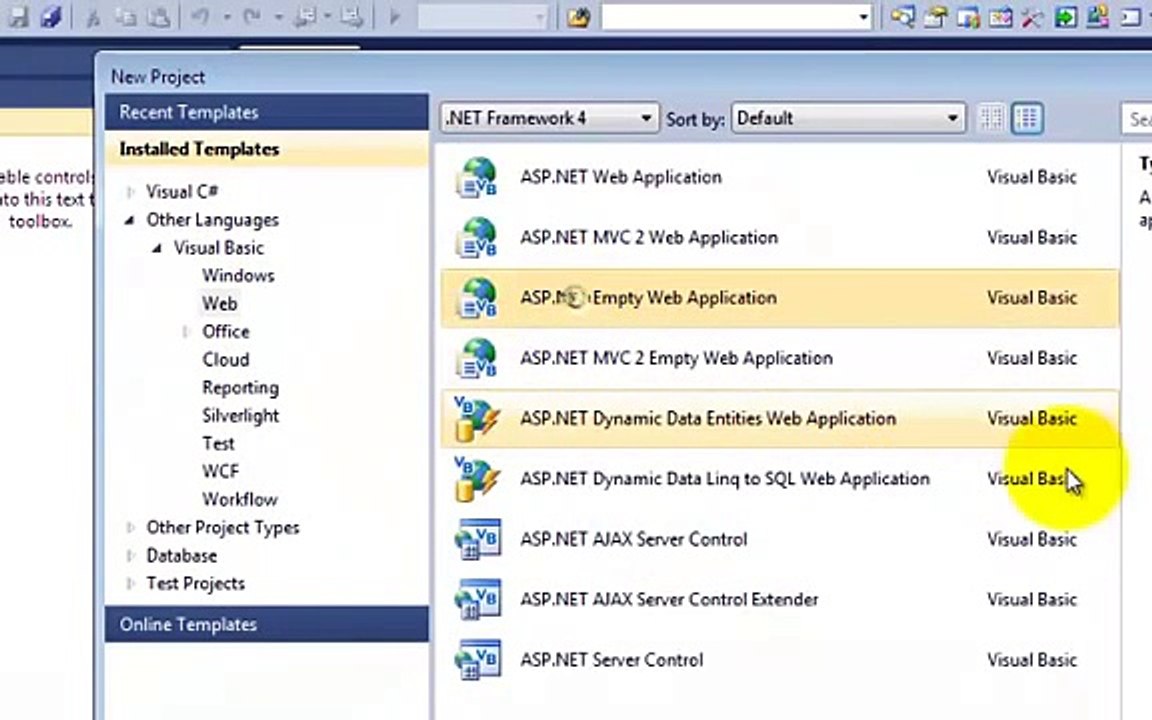The image size is (1152, 720).
Task: Collapse the Other Languages tree node
Action: [x=130, y=220]
